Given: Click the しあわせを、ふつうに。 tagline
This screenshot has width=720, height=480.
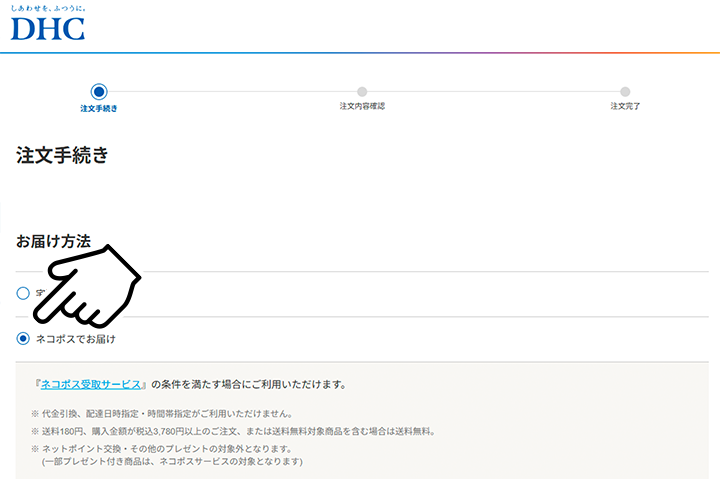Looking at the screenshot, I should [48, 8].
